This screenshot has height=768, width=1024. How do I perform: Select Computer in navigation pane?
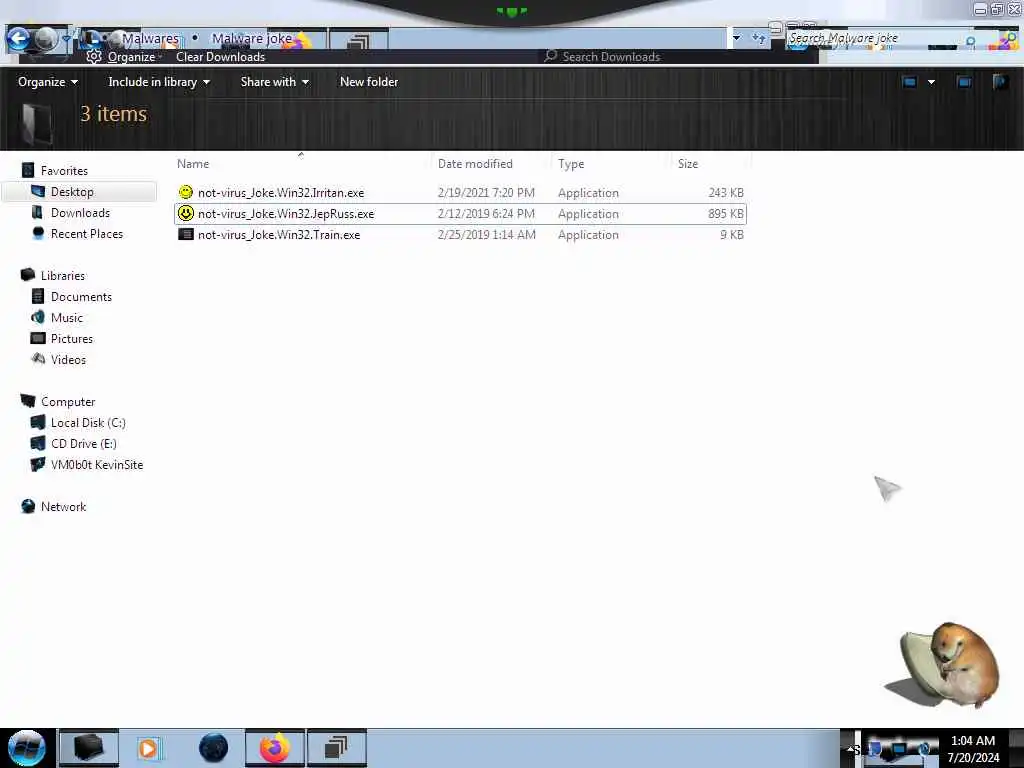pyautogui.click(x=68, y=402)
